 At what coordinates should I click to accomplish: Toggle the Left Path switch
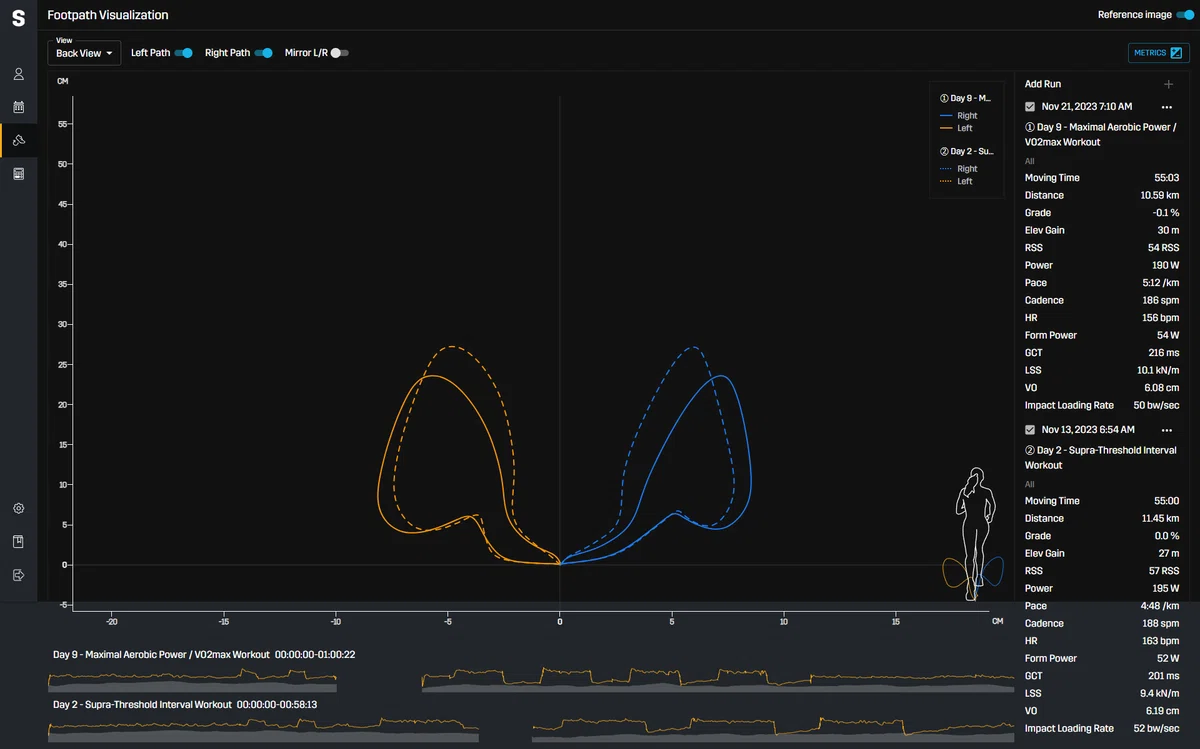184,53
